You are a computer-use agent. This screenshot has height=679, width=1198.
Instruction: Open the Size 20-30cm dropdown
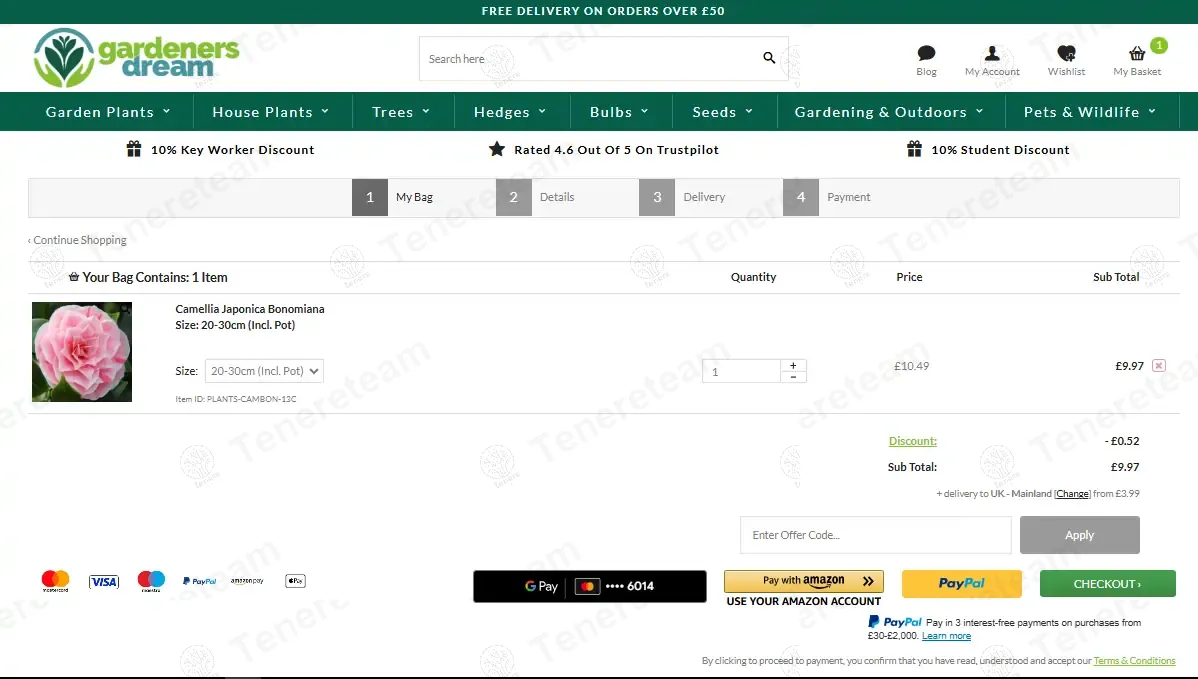point(264,371)
